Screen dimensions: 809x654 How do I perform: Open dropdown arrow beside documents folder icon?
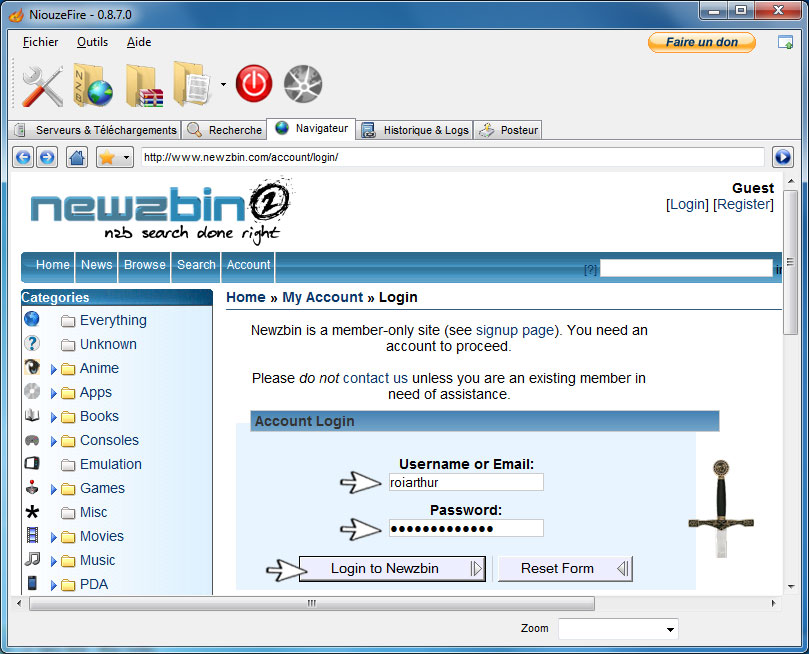click(223, 84)
